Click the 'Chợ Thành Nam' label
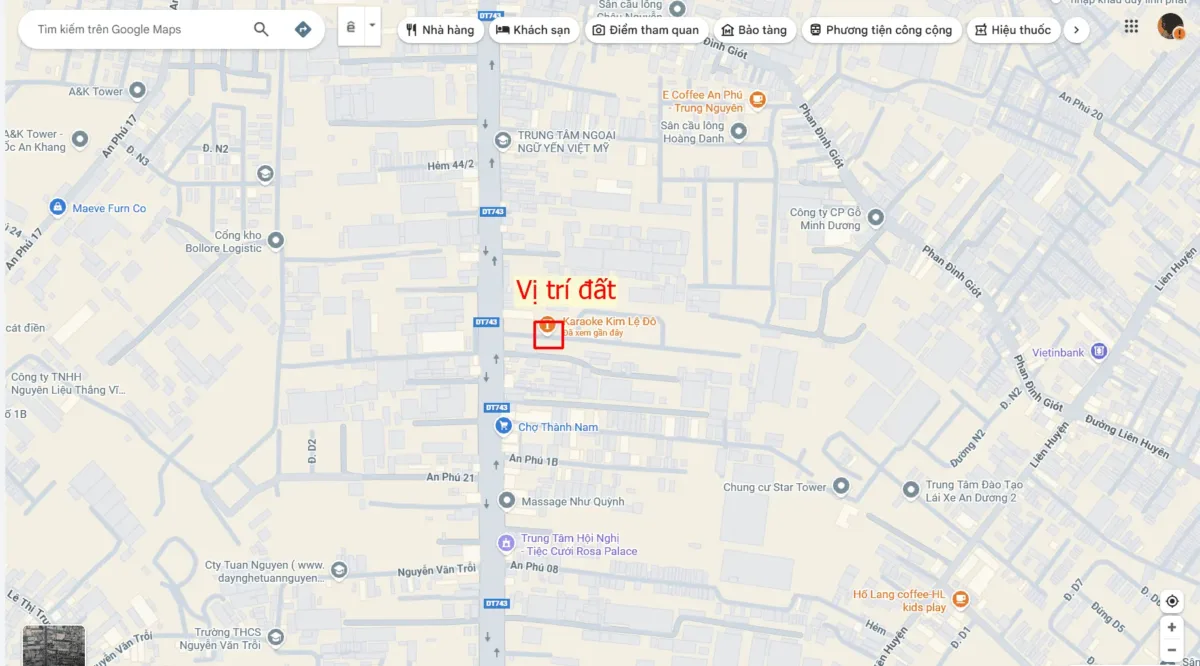Viewport: 1200px width, 666px height. (558, 427)
